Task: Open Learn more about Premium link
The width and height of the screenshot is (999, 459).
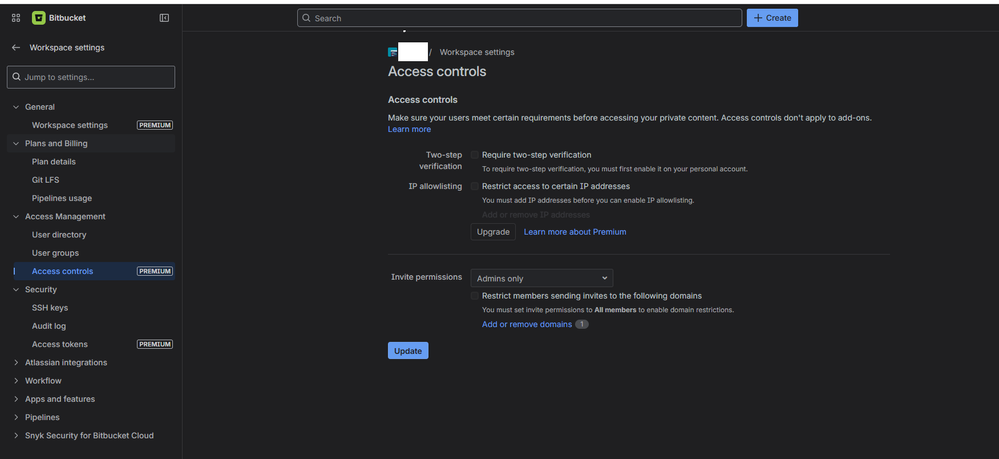Action: point(575,232)
